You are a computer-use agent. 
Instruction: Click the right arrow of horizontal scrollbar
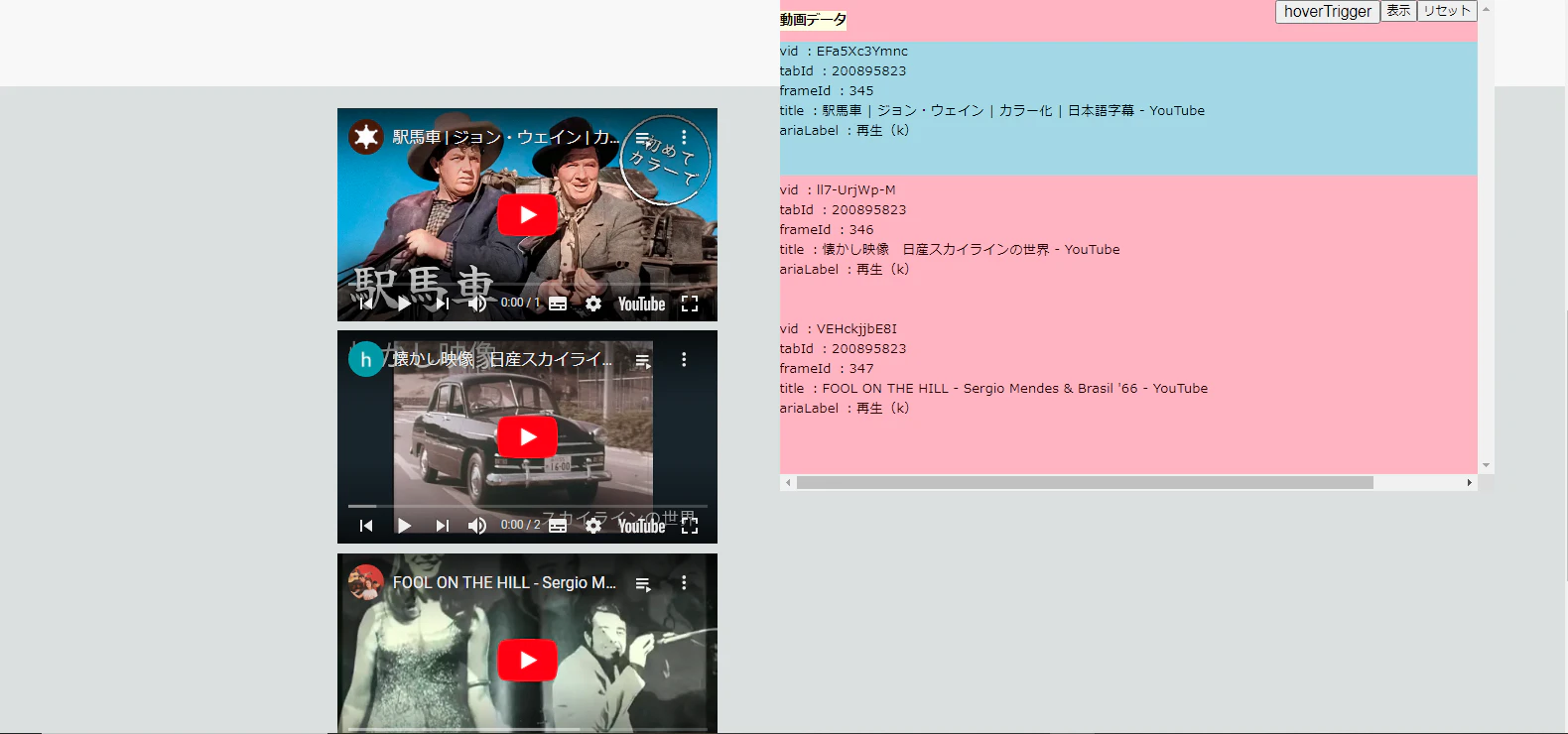1470,482
